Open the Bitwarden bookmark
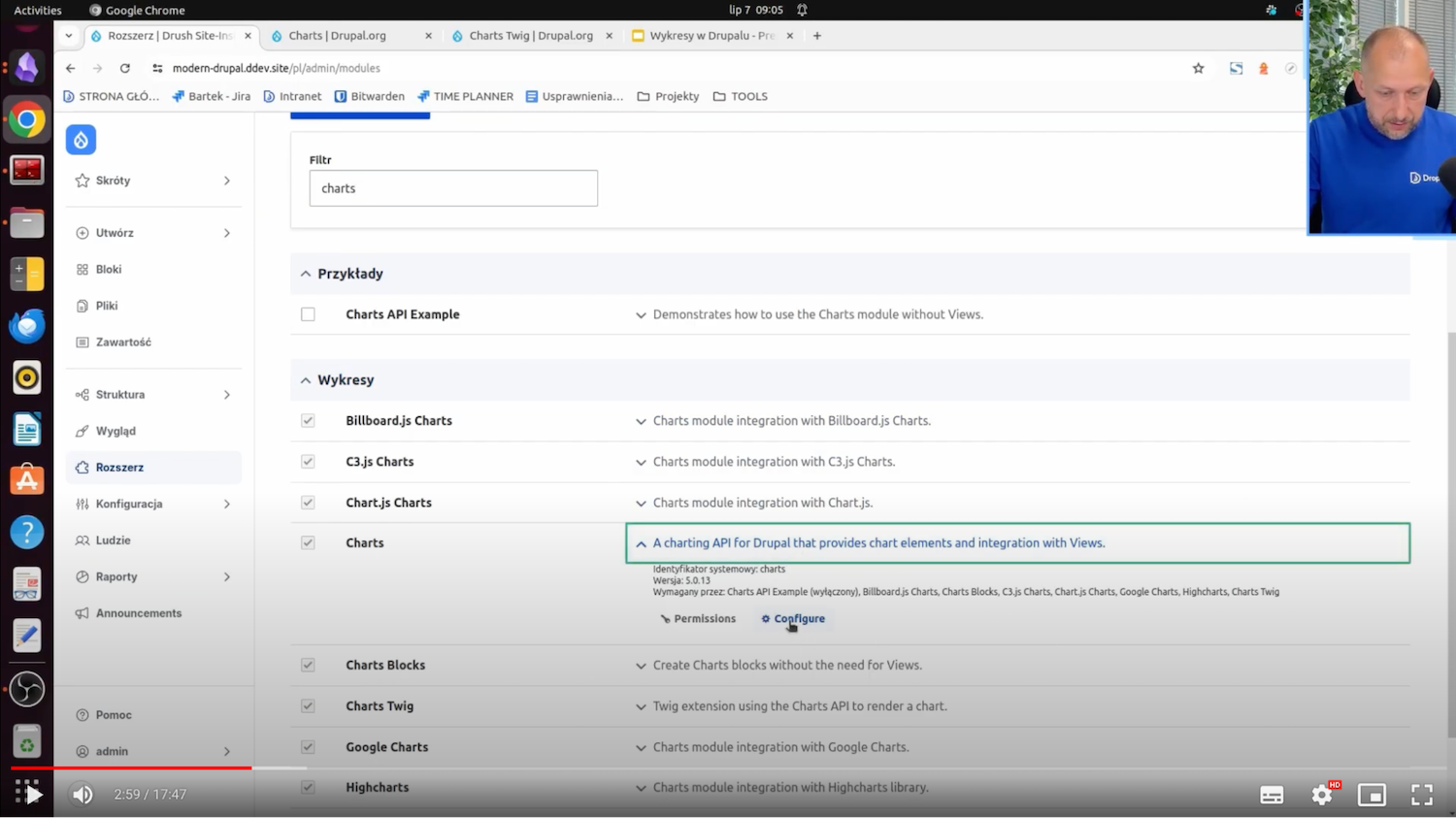 coord(370,96)
